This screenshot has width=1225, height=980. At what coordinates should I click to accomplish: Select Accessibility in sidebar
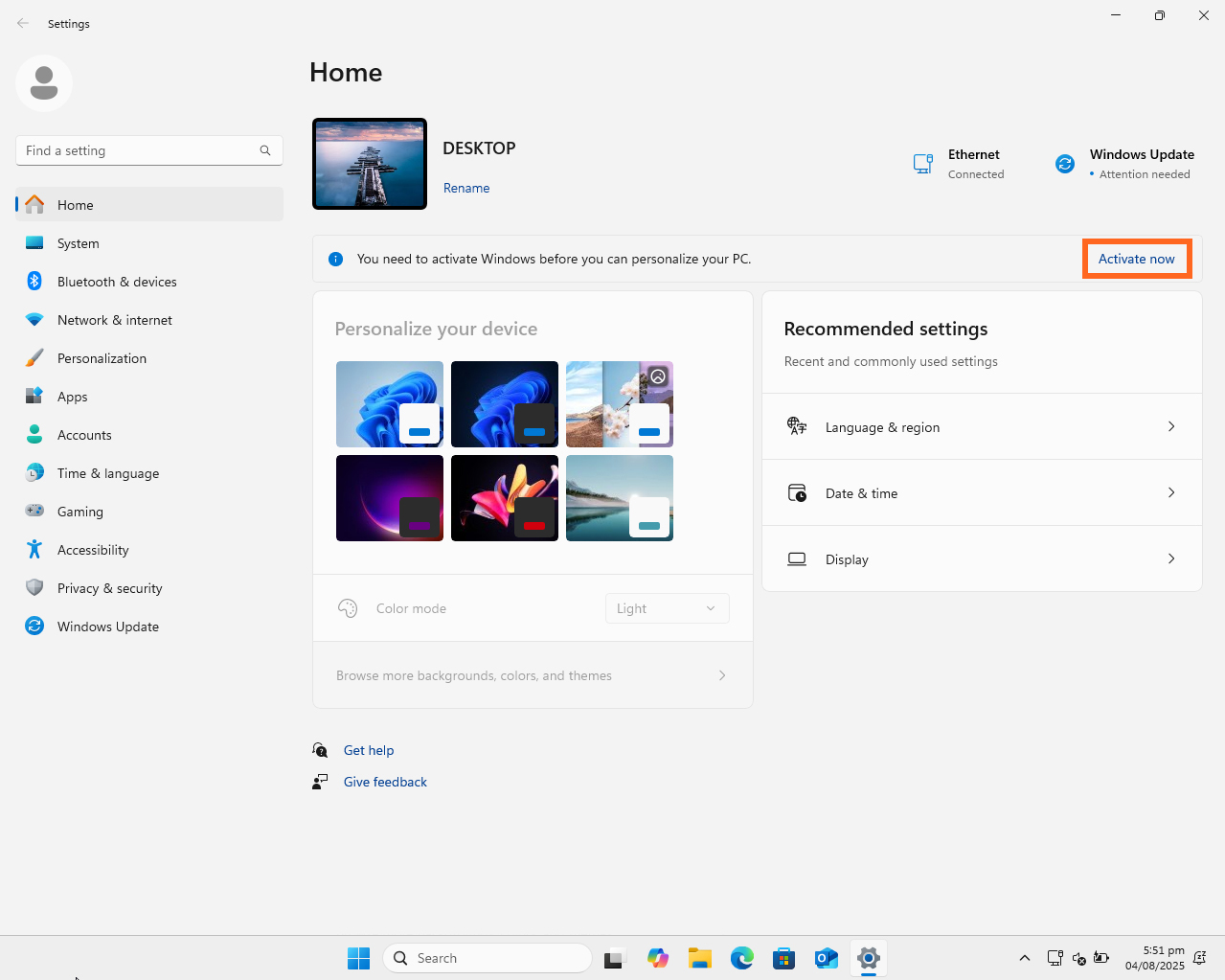[x=149, y=550]
